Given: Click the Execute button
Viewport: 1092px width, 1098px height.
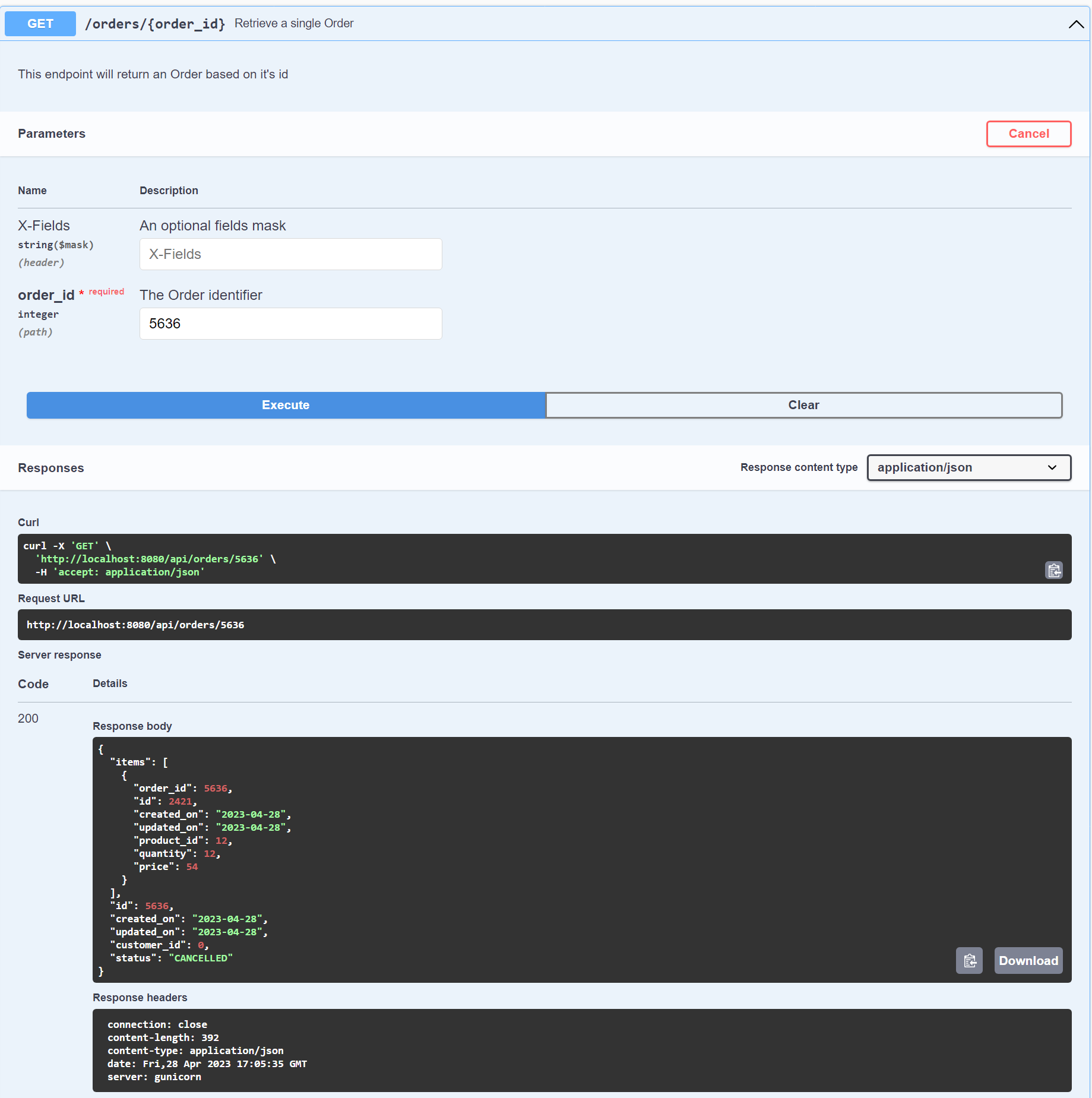Looking at the screenshot, I should [286, 405].
